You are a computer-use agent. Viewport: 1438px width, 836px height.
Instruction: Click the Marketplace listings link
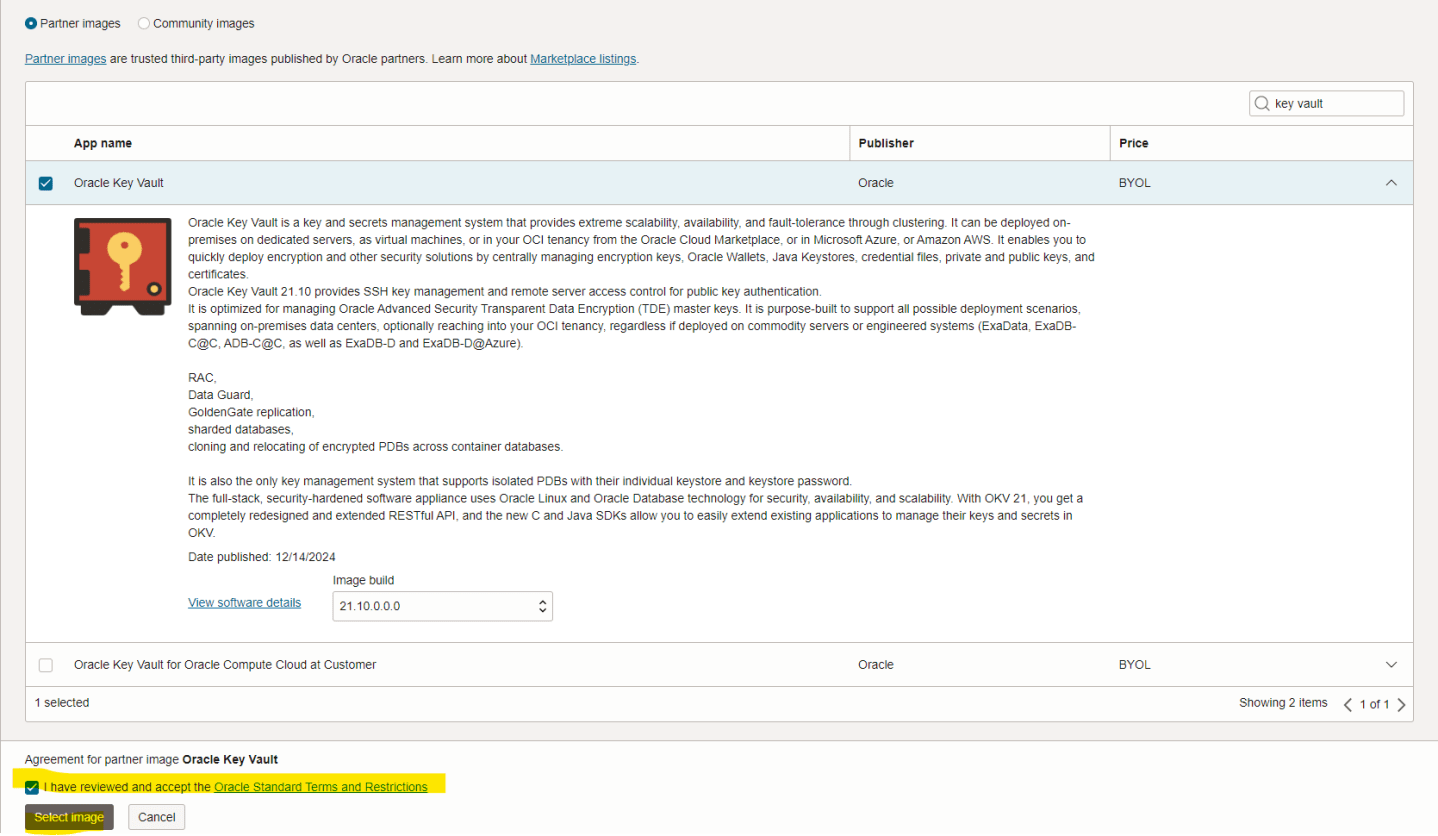[x=583, y=58]
